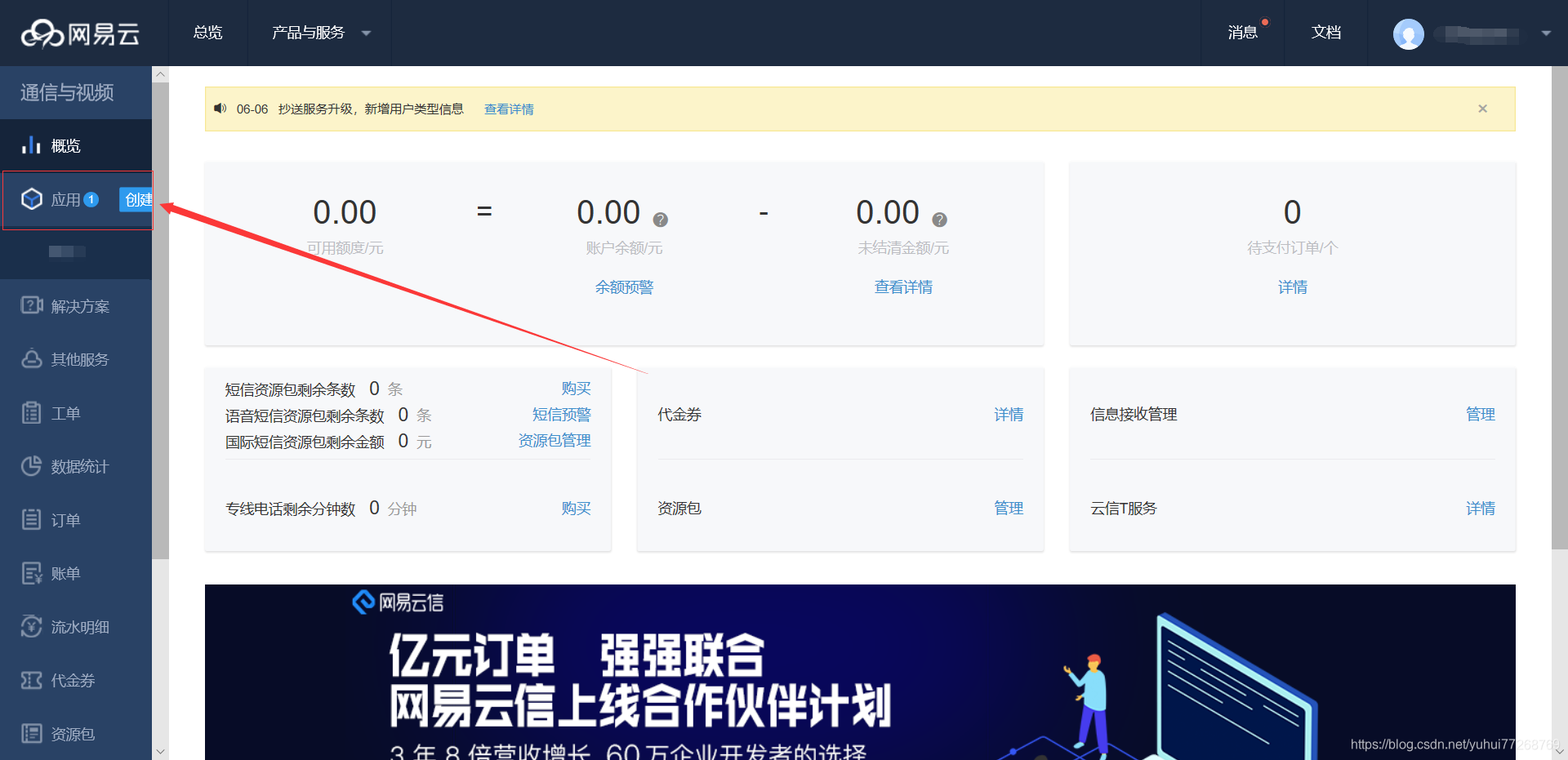Click the 应用 count badge

(x=91, y=199)
